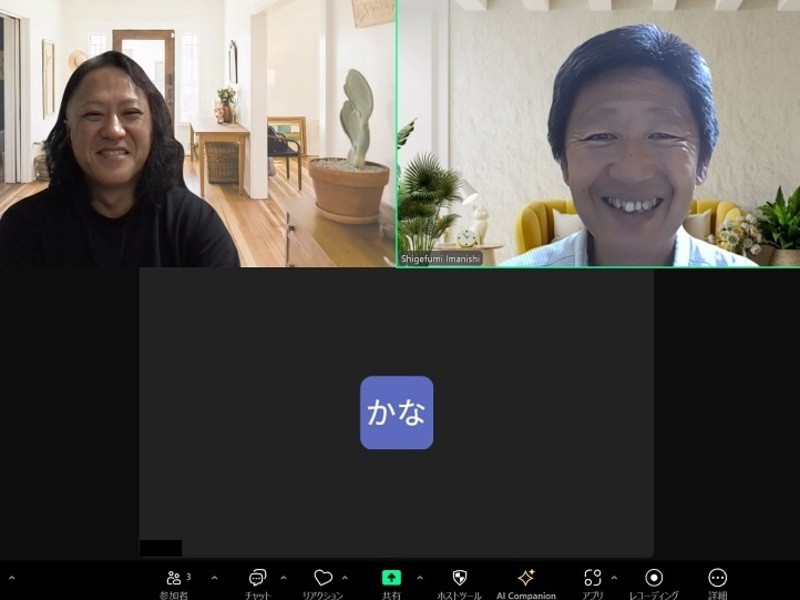Expand the caret next to chat

(283, 578)
